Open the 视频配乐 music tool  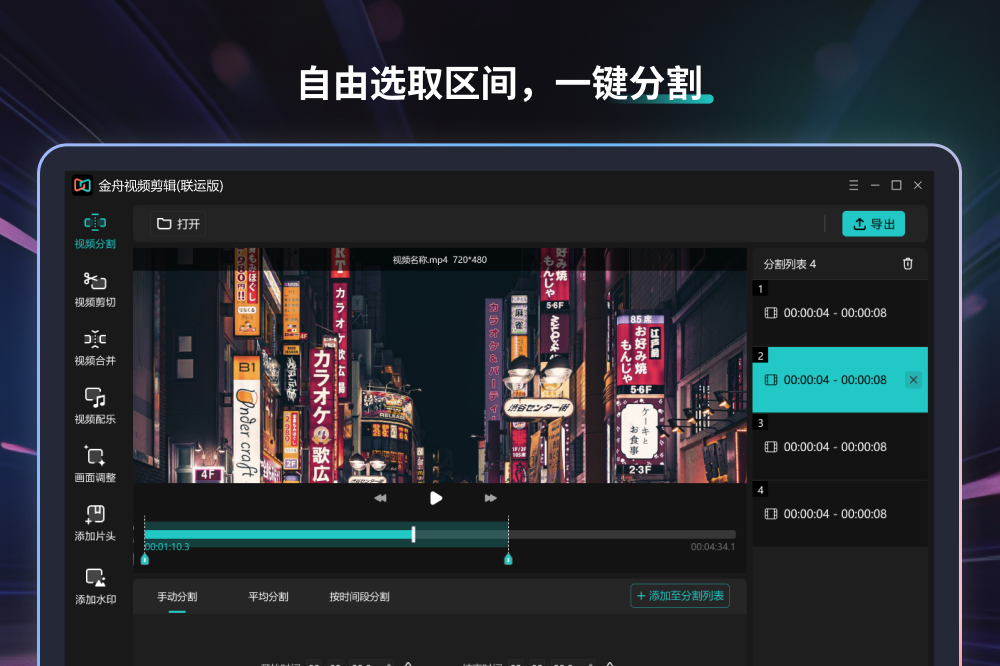coord(95,406)
